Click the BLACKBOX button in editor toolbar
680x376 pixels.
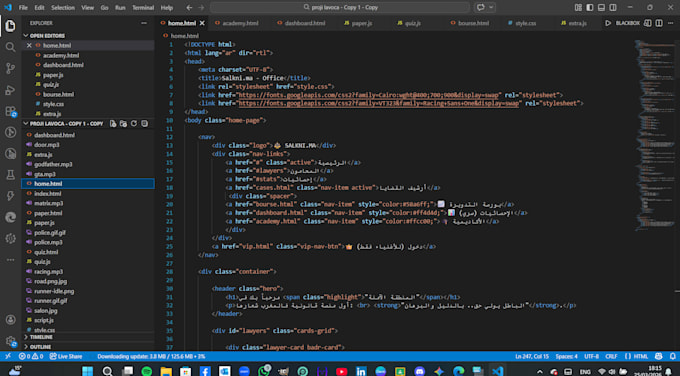[x=628, y=23]
